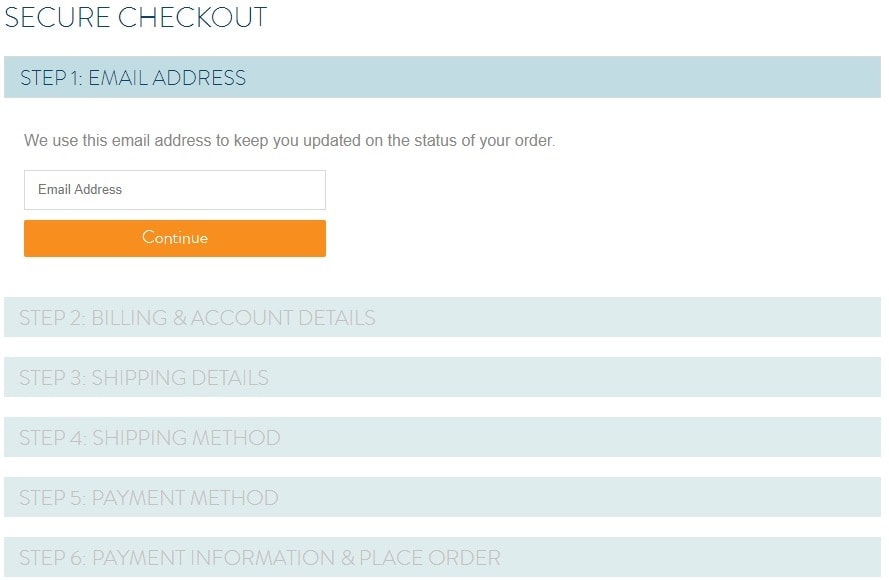The image size is (889, 580).
Task: Collapse the Email Address step header
Action: click(x=133, y=78)
